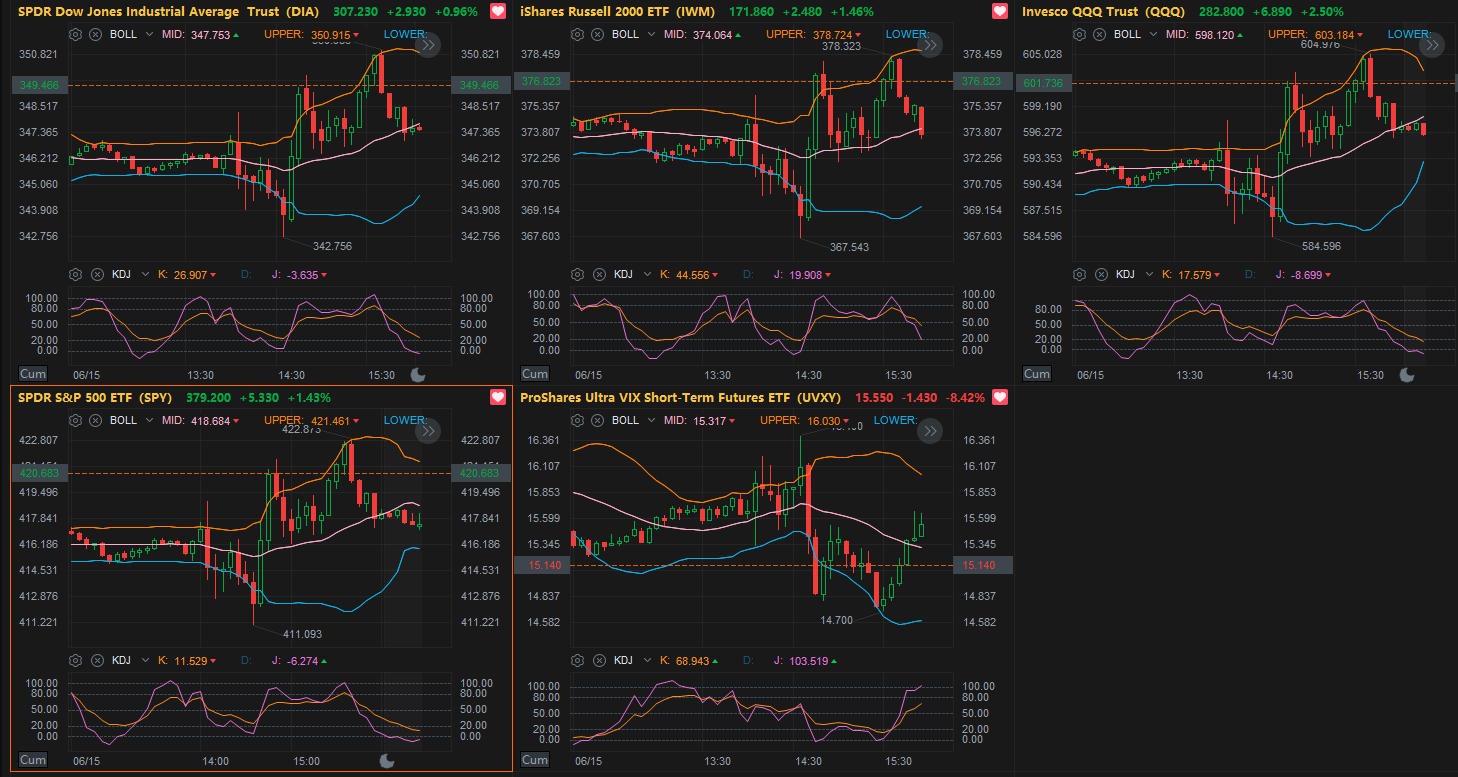The image size is (1458, 777).
Task: Toggle the moon after-hours icon on SPY chart
Action: 387,761
